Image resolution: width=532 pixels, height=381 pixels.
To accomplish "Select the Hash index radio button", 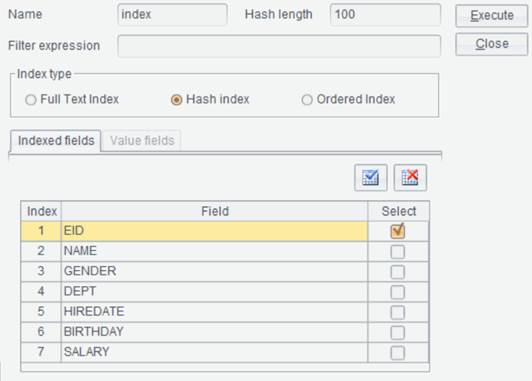I will pos(176,100).
